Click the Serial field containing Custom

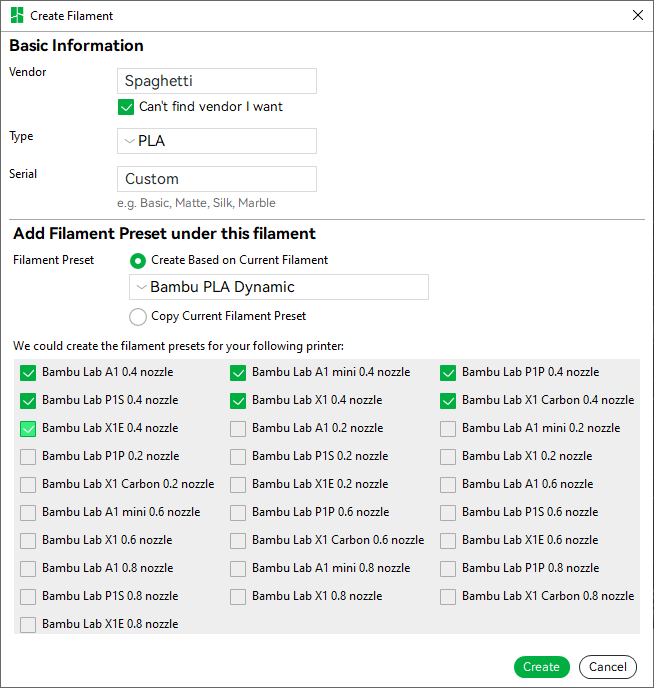(x=217, y=179)
